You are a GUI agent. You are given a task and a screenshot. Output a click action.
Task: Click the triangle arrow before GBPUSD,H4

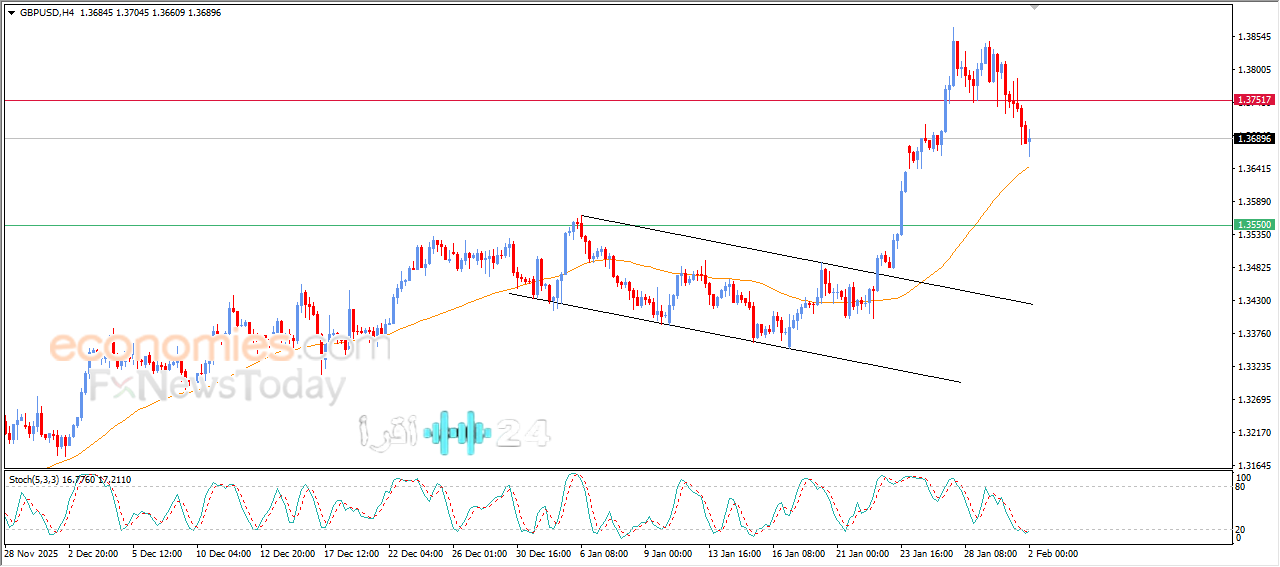pos(11,13)
